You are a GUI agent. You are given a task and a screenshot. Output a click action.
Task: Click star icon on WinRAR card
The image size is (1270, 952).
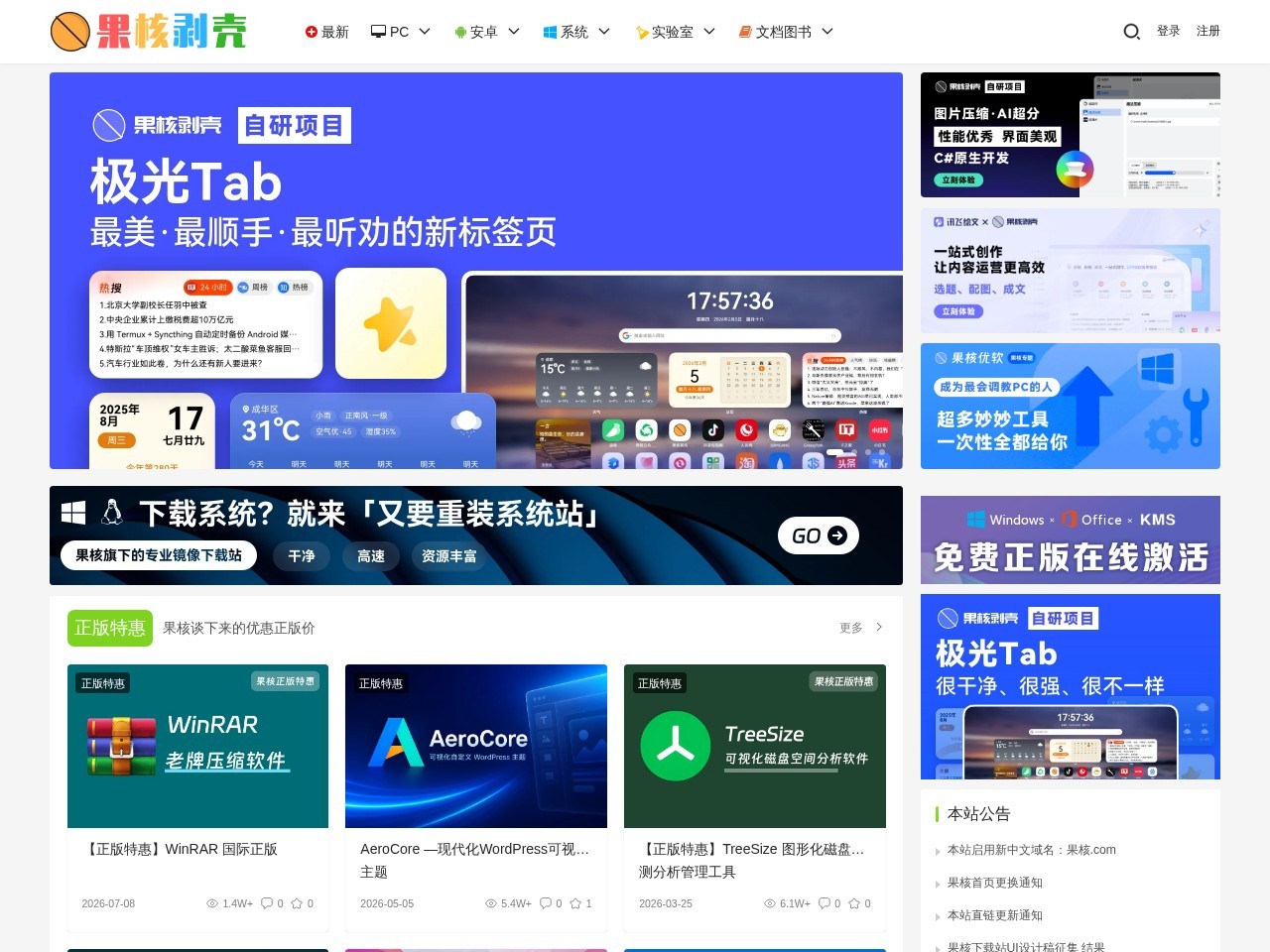[x=297, y=903]
